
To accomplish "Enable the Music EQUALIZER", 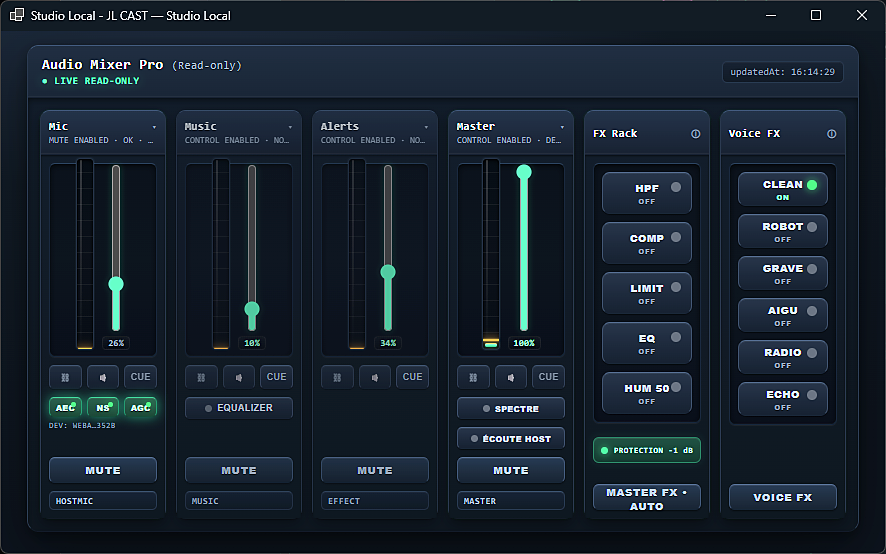I will tap(239, 408).
